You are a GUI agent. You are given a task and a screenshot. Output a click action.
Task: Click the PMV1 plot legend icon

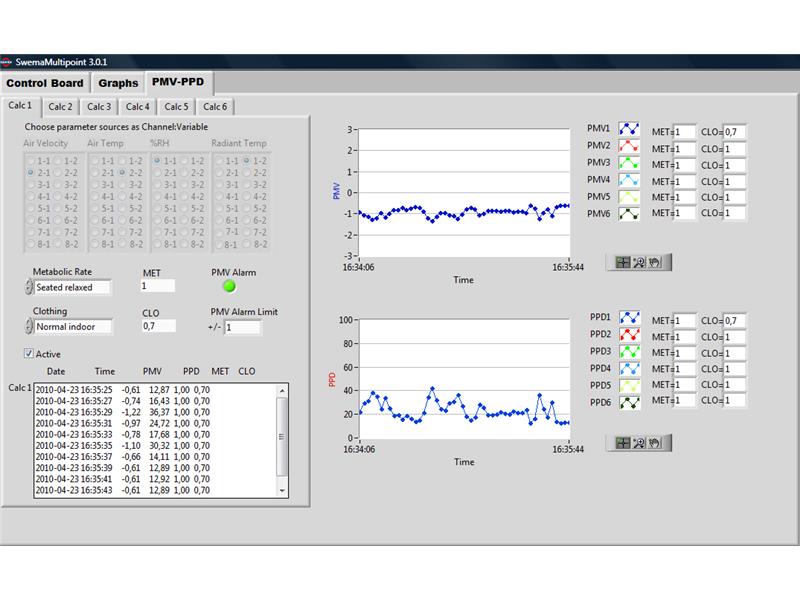[x=629, y=129]
